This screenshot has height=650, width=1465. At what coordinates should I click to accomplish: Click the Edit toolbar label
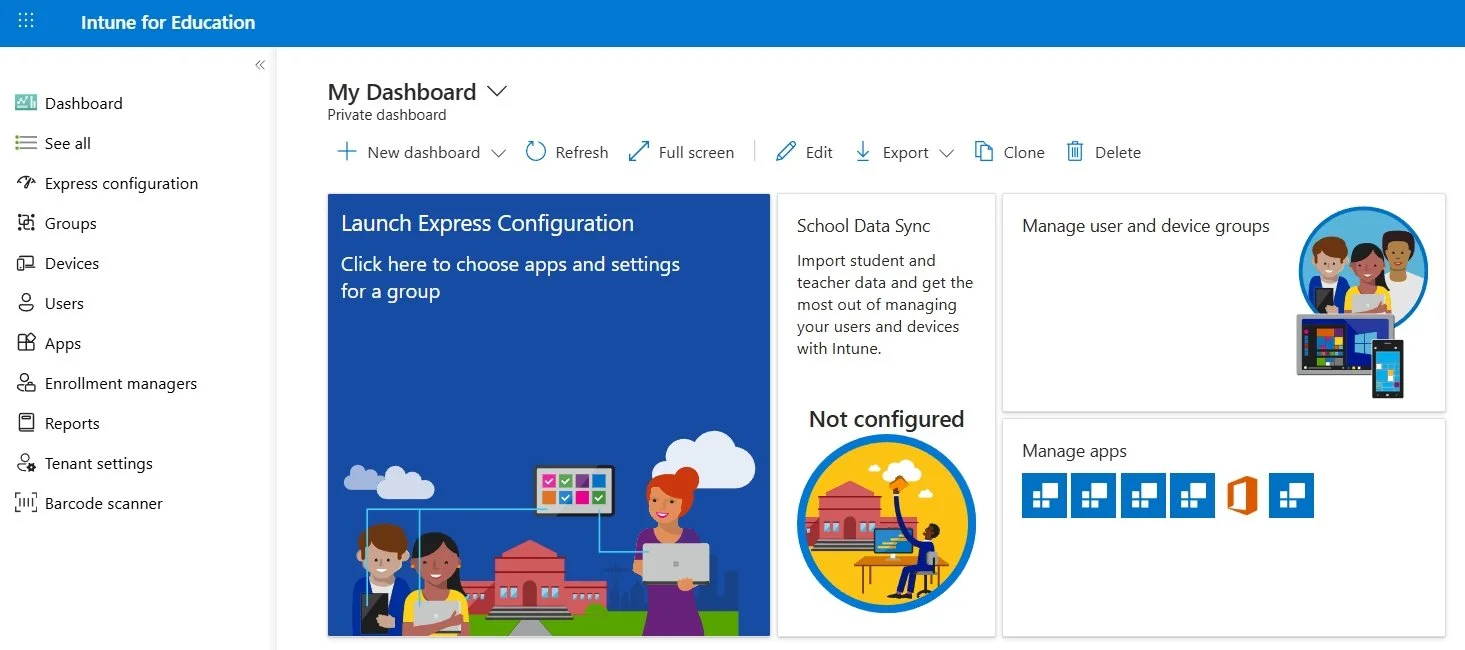pyautogui.click(x=819, y=152)
